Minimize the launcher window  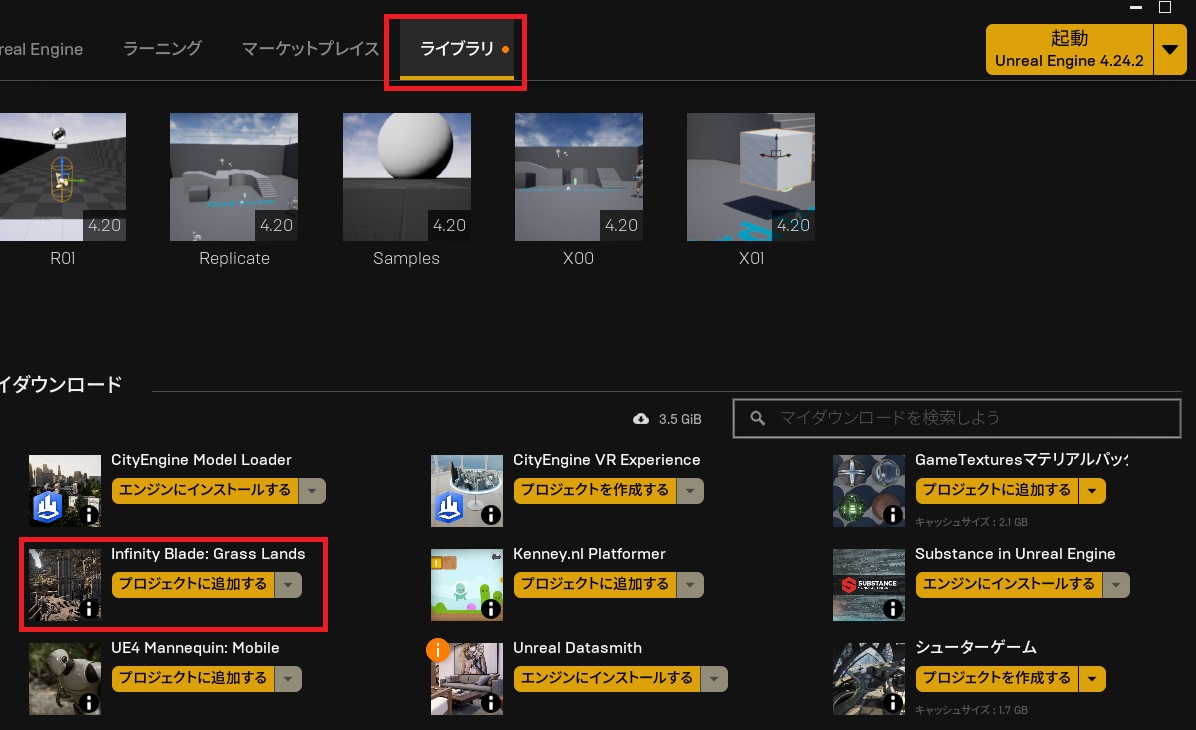[1136, 8]
